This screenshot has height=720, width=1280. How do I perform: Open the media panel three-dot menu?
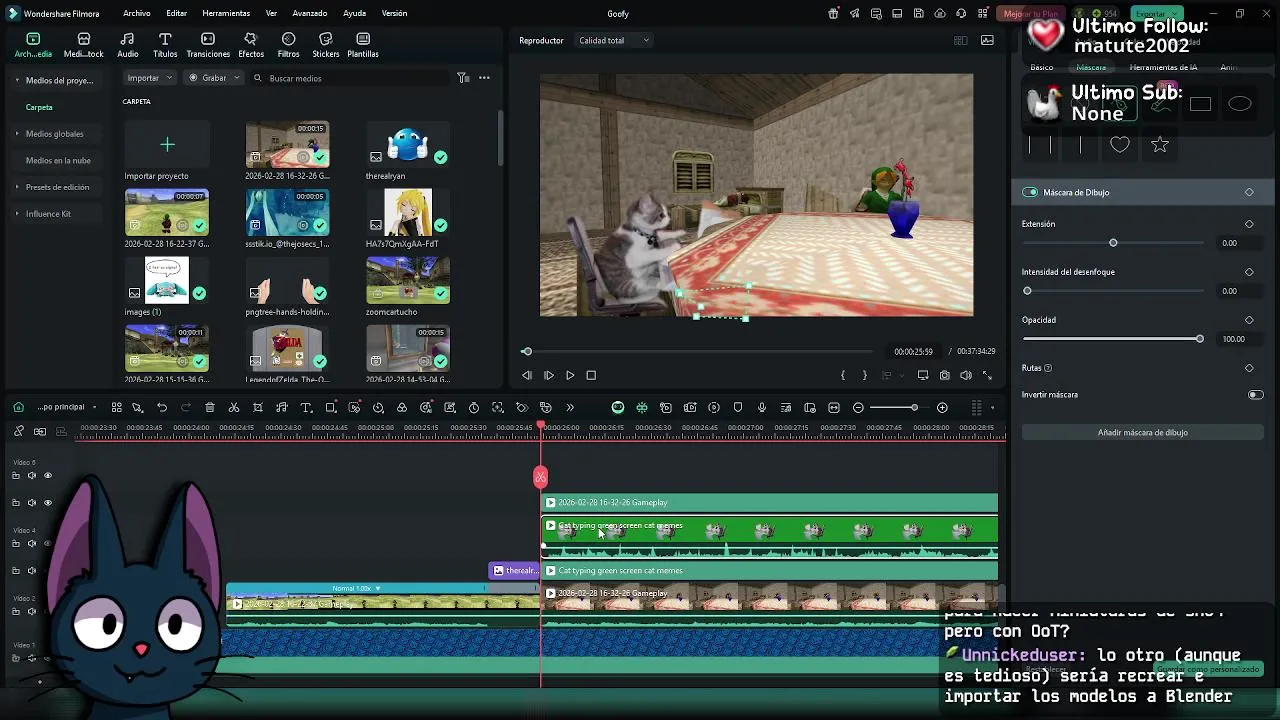[x=484, y=78]
